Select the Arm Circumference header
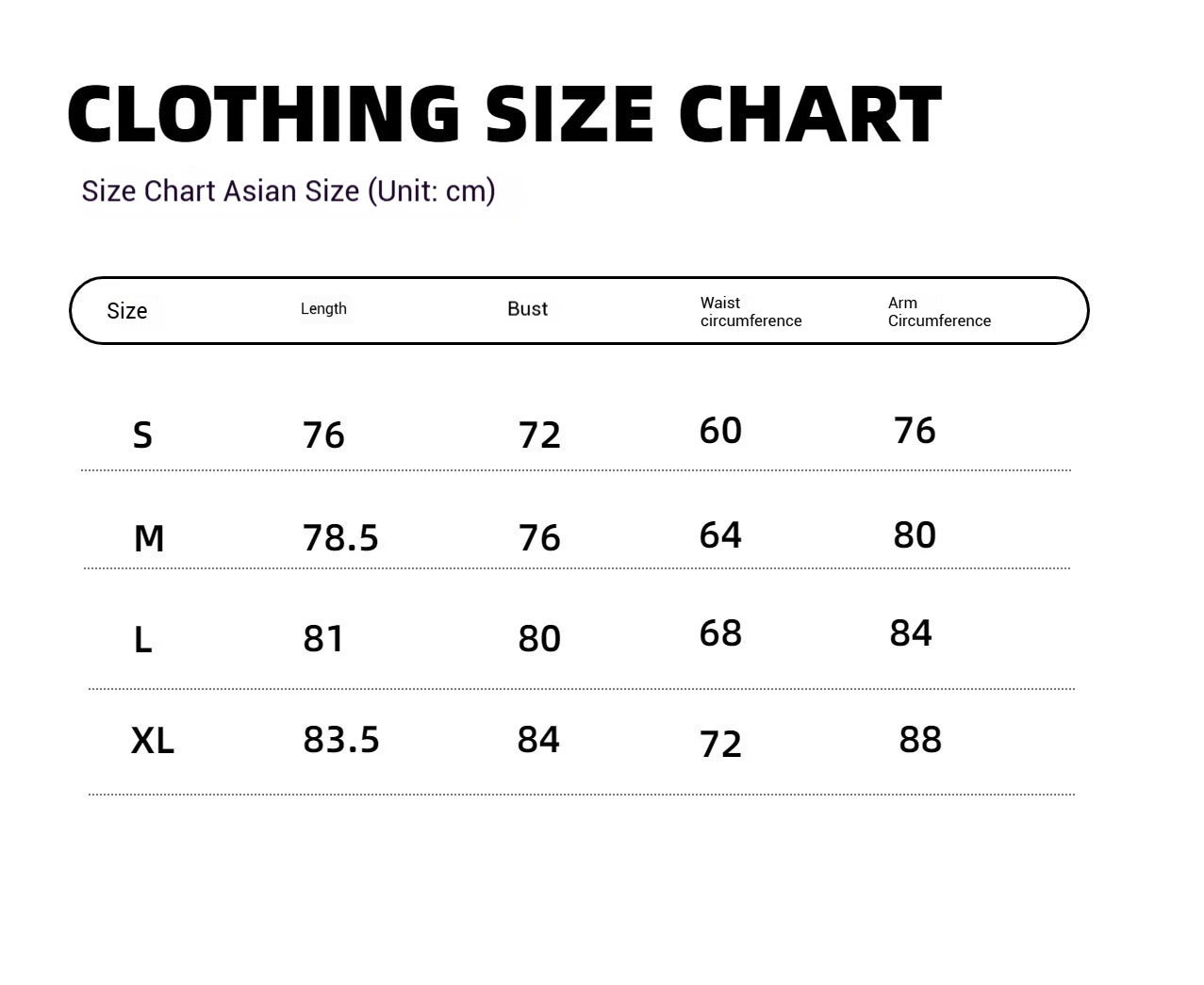Viewport: 1204px width, 985px height. tap(939, 311)
